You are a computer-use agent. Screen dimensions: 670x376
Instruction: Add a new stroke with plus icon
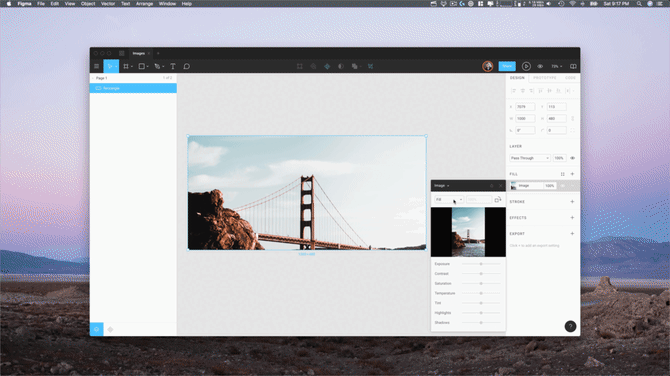(x=572, y=202)
